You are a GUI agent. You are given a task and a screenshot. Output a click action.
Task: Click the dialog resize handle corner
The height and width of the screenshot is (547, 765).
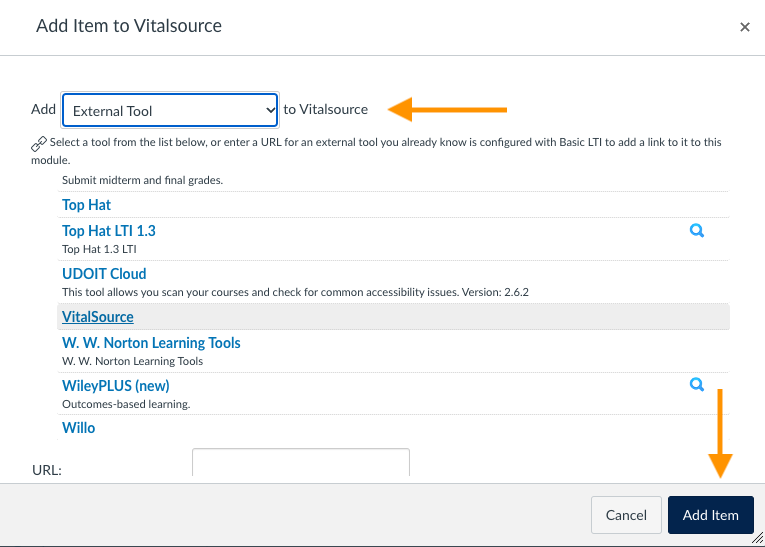[x=758, y=538]
